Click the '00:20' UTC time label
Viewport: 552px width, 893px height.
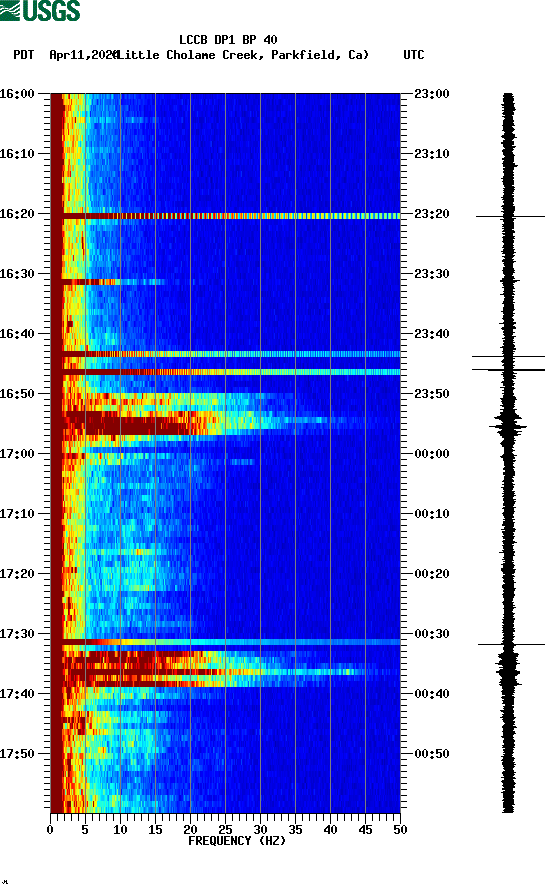(432, 574)
